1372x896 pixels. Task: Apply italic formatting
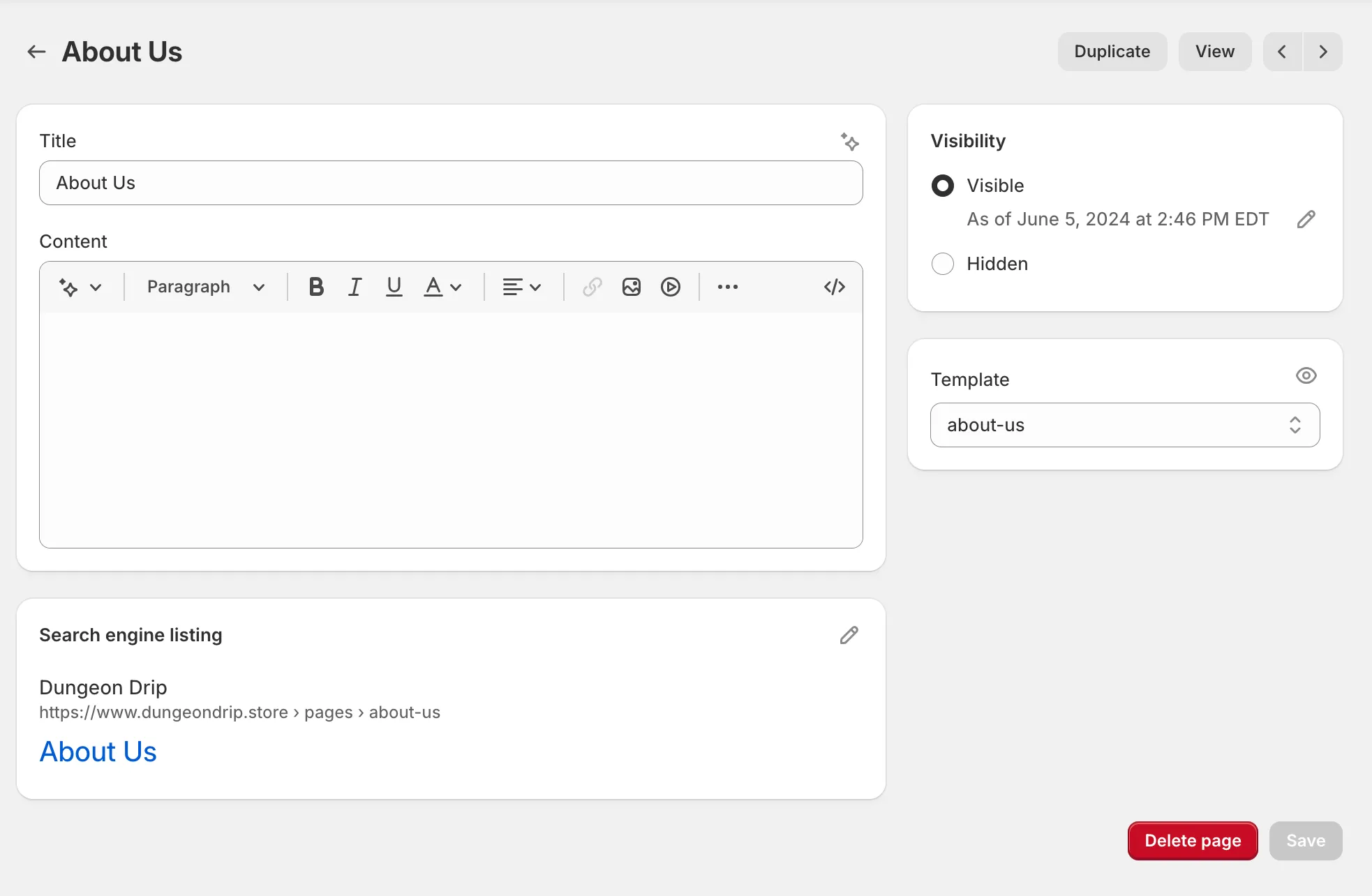355,286
